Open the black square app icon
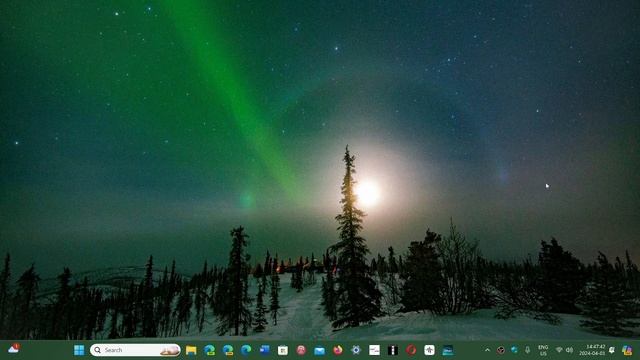The height and width of the screenshot is (360, 640). tap(393, 350)
